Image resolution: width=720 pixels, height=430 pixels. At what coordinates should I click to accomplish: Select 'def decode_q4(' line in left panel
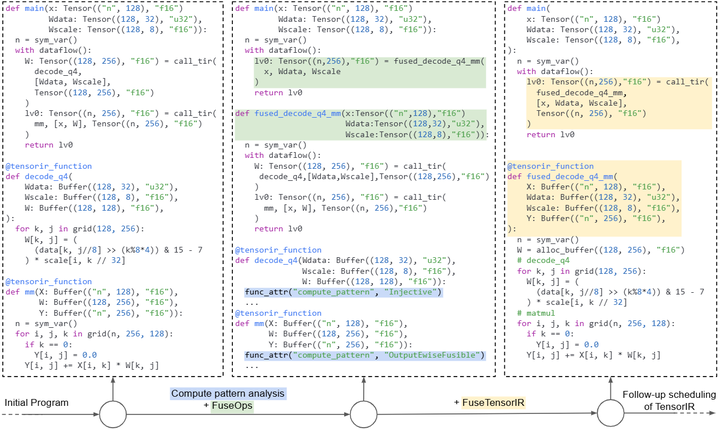click(39, 176)
